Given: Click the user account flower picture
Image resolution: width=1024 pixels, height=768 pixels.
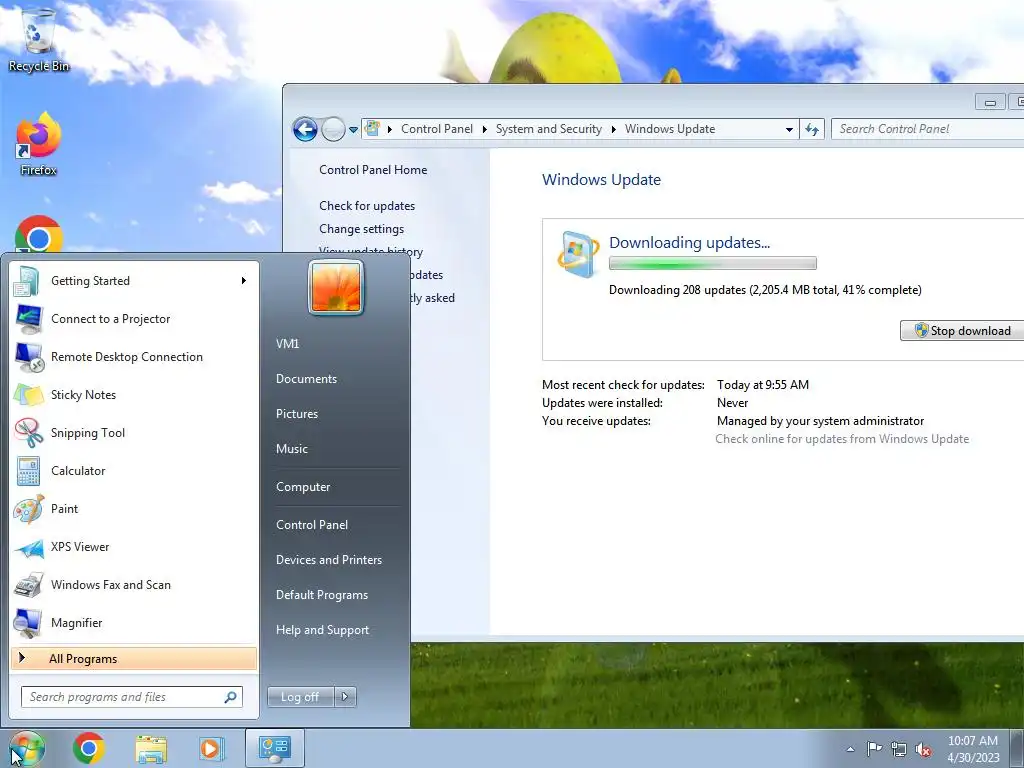Looking at the screenshot, I should pyautogui.click(x=336, y=287).
